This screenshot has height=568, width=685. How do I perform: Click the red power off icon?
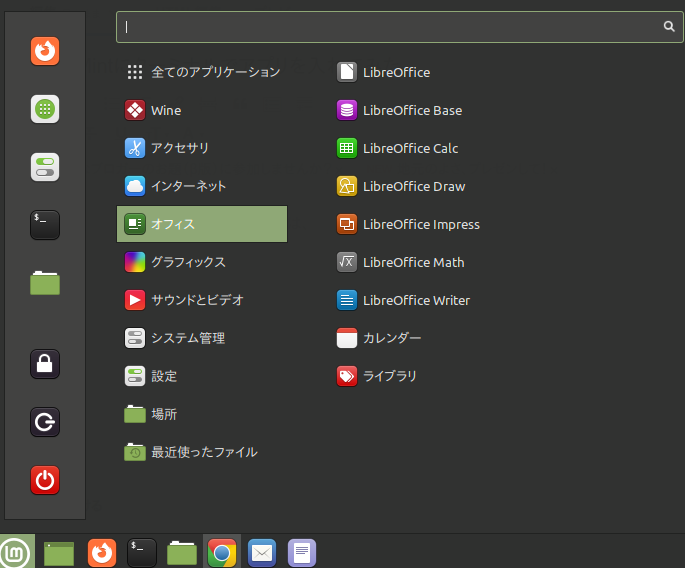[x=45, y=480]
